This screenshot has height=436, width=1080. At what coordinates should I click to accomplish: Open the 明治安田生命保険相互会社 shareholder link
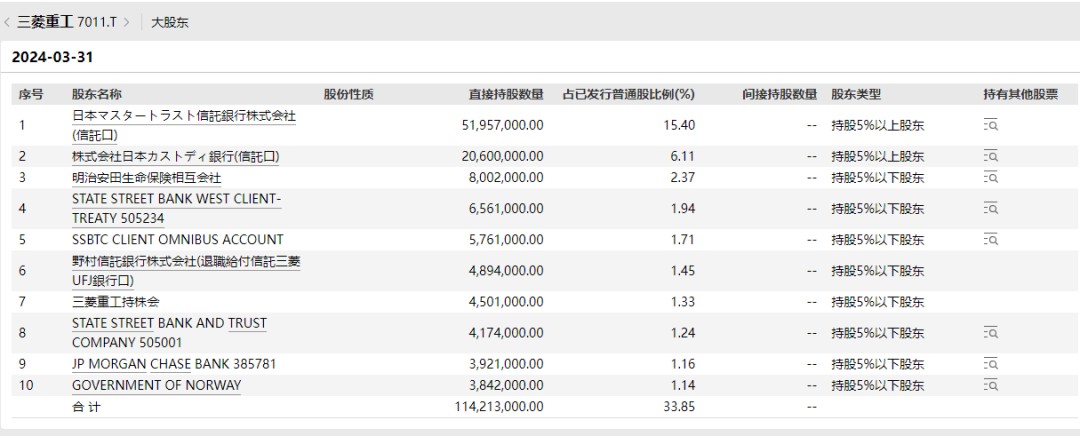(x=147, y=178)
